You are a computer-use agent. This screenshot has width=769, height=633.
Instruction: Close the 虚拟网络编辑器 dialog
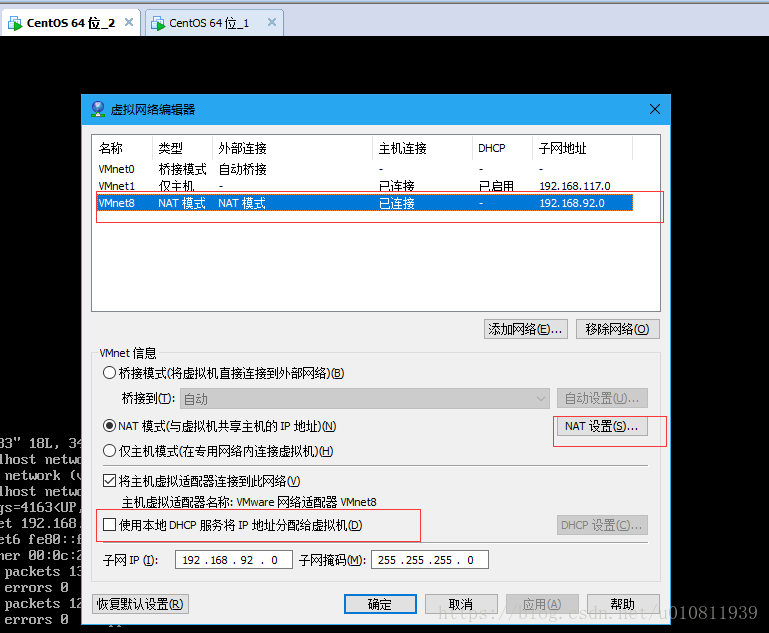pyautogui.click(x=655, y=109)
